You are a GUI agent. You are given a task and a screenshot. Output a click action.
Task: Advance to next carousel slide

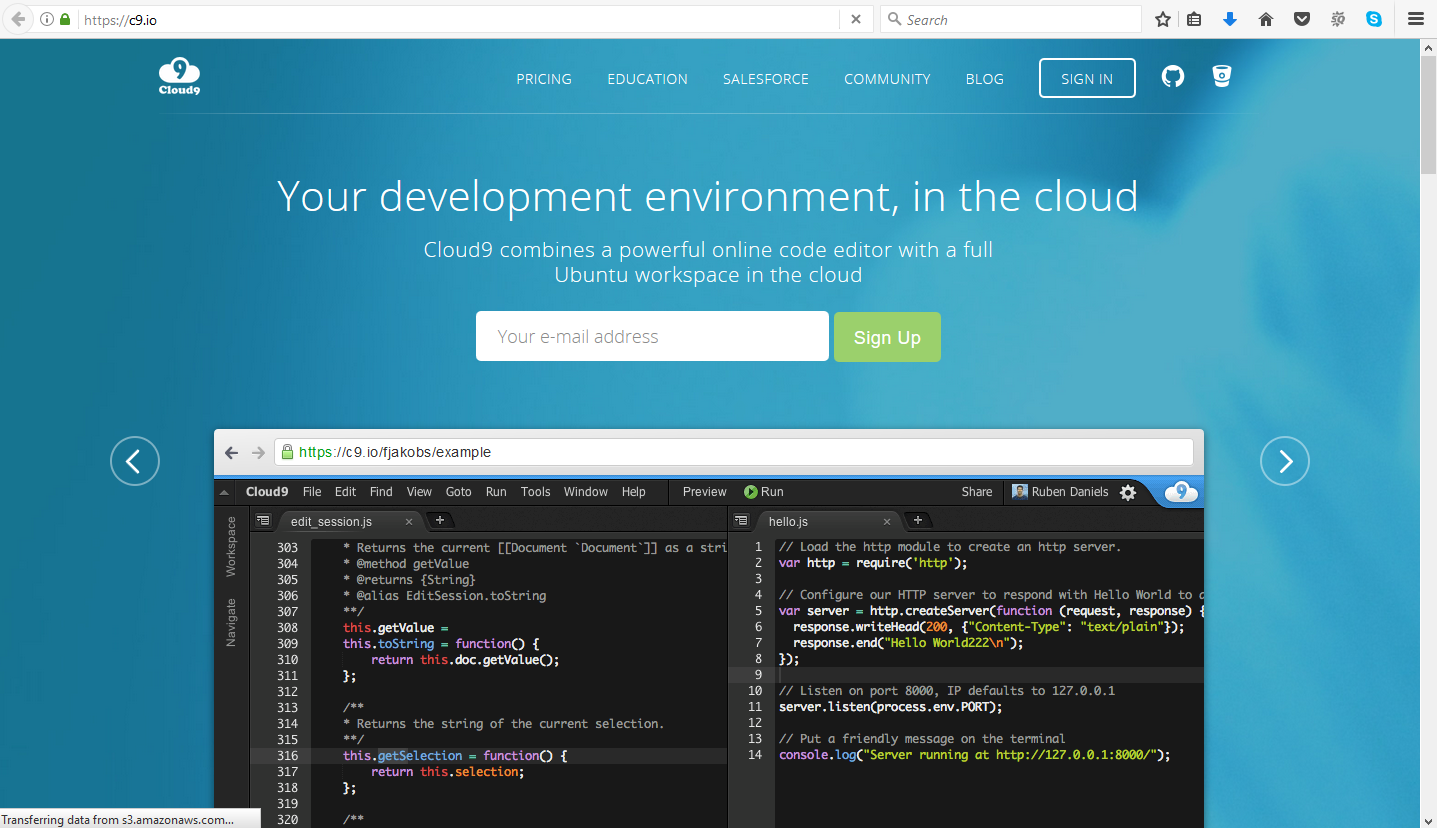(x=1284, y=461)
